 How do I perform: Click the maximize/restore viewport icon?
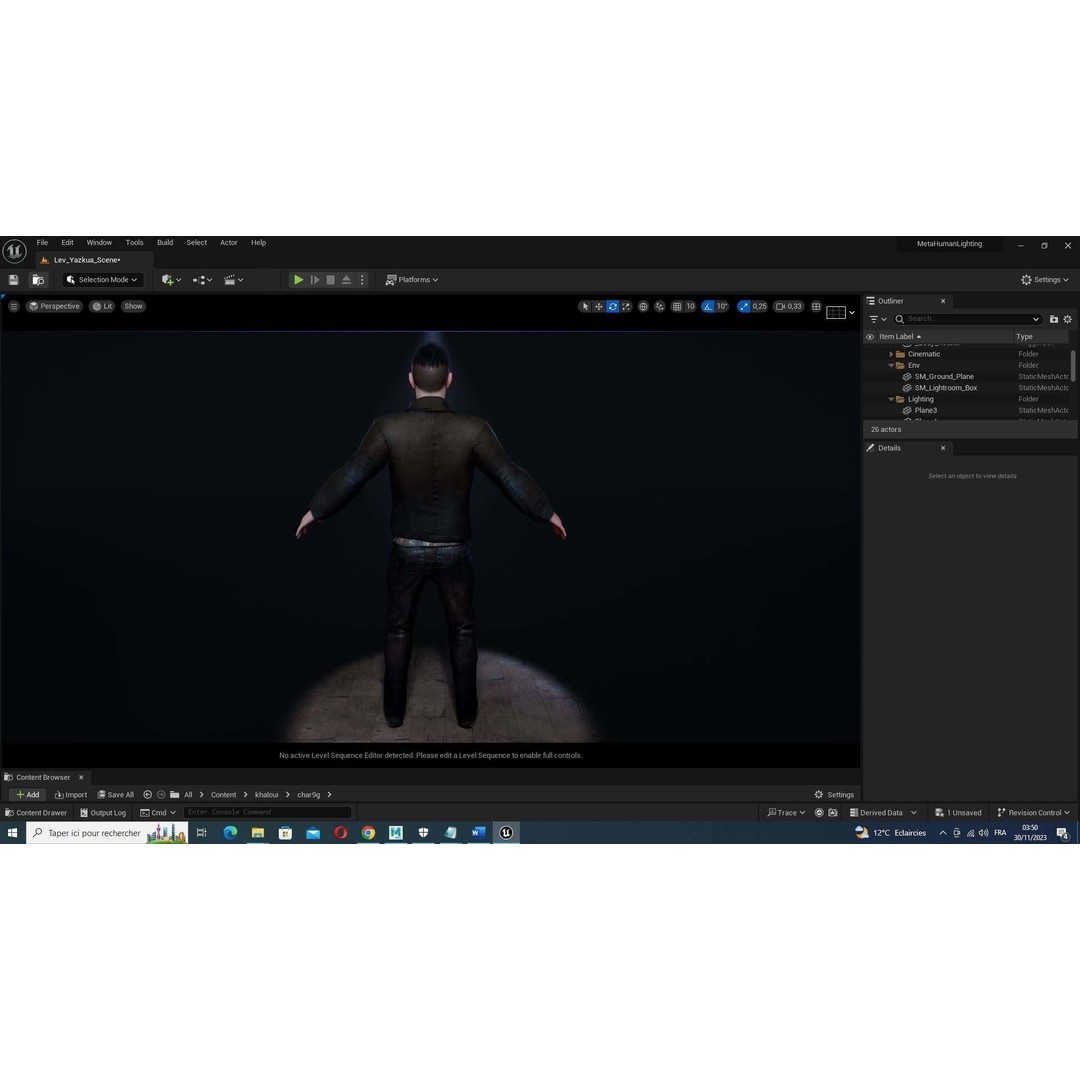point(816,307)
